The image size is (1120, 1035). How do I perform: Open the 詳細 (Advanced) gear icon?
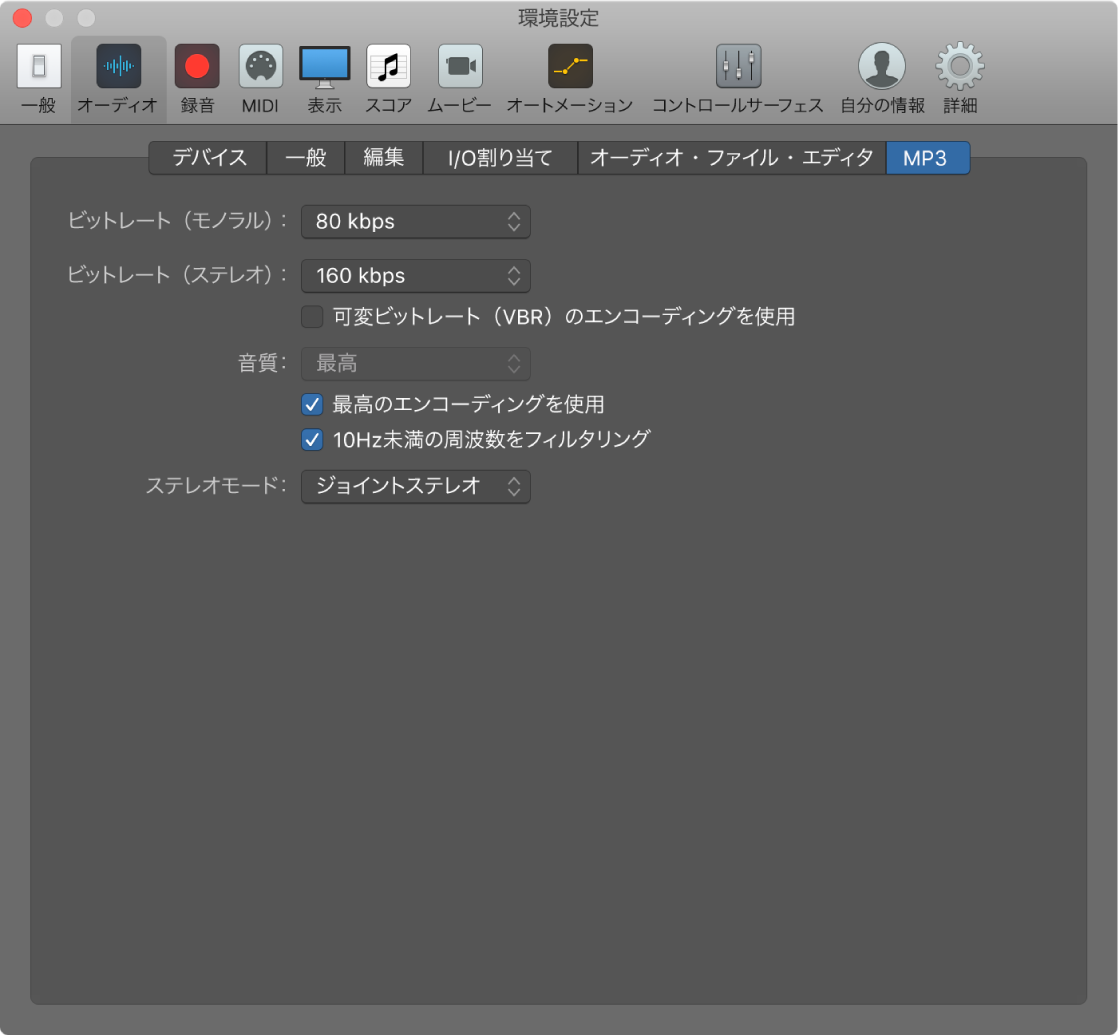coord(960,66)
